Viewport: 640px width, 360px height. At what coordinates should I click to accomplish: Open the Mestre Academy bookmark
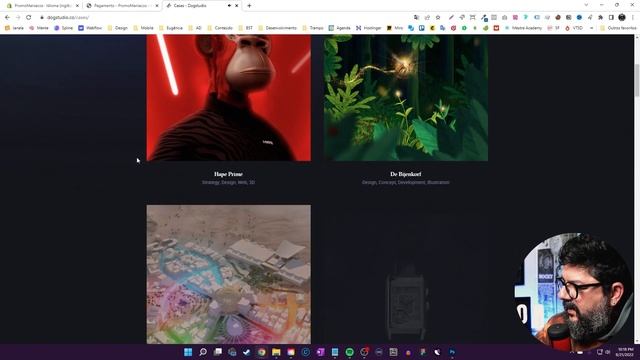[x=523, y=28]
